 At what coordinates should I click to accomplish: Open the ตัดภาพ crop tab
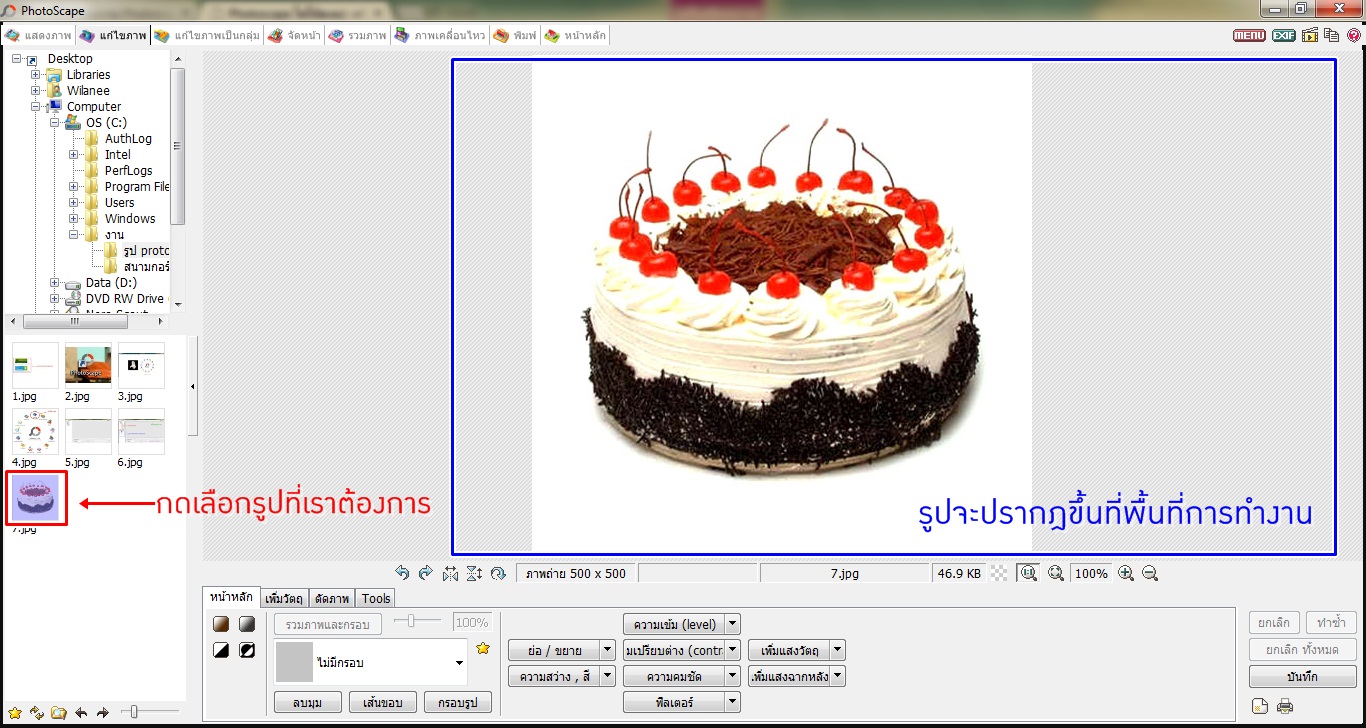(x=332, y=598)
